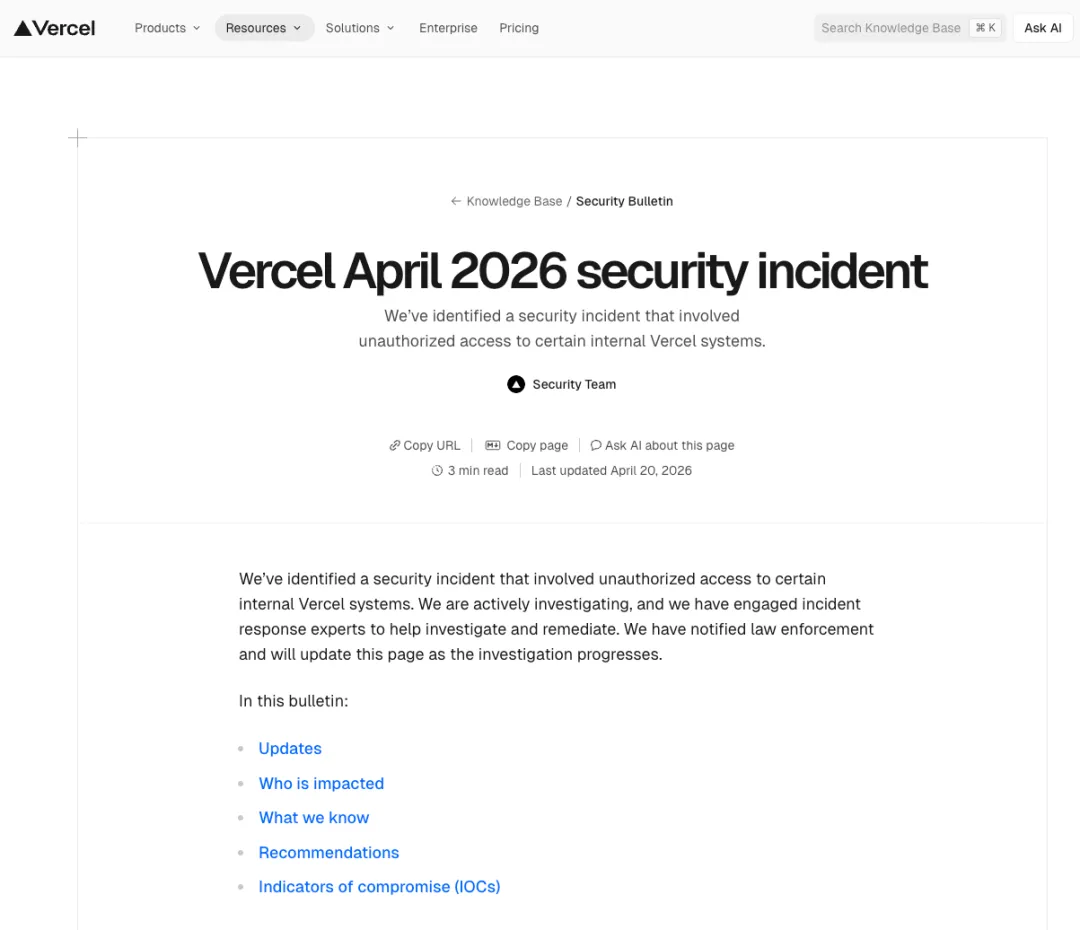Open the Resources dropdown

tap(264, 28)
